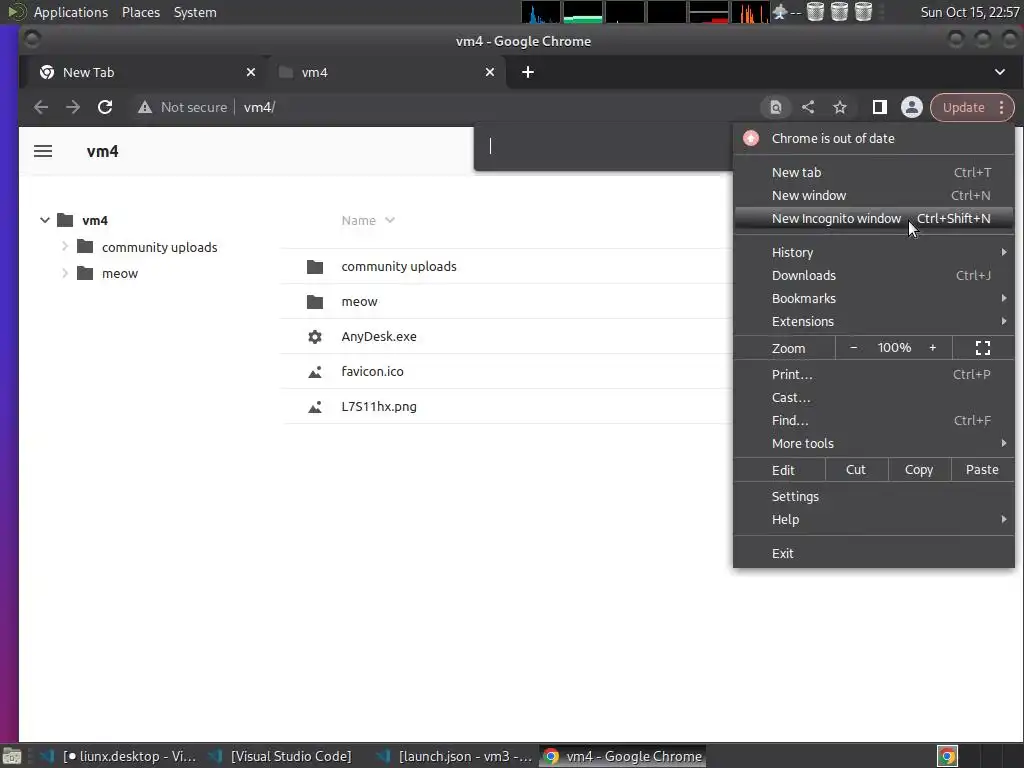Choose Find... from the menu
Screen dimensions: 1024x768
coord(874,420)
